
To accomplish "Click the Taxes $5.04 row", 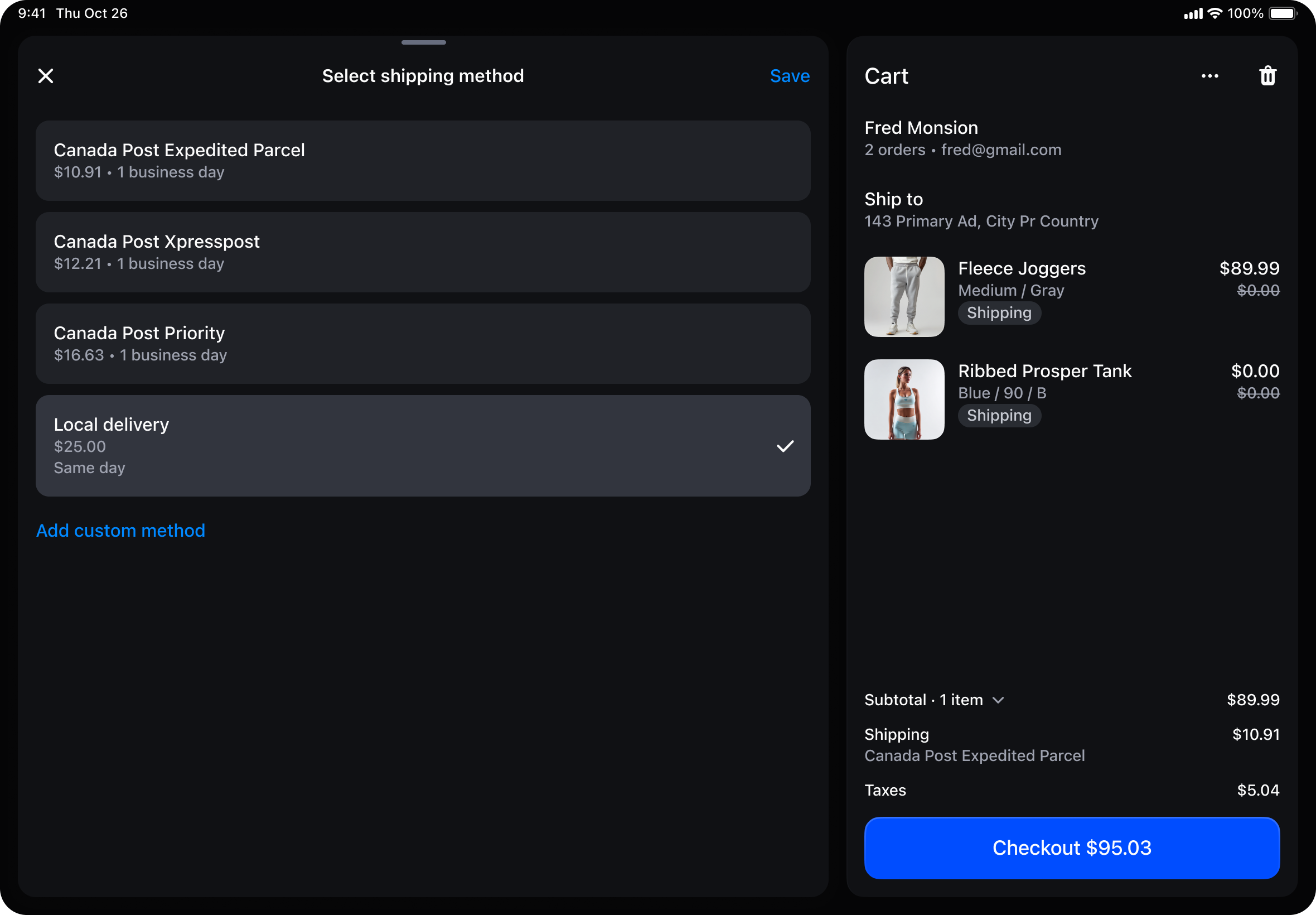I will (x=1071, y=790).
